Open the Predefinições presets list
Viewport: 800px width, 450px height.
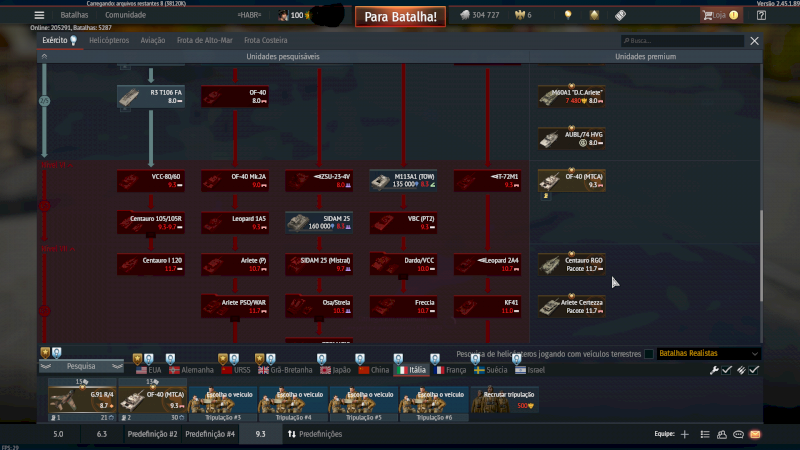pos(314,434)
